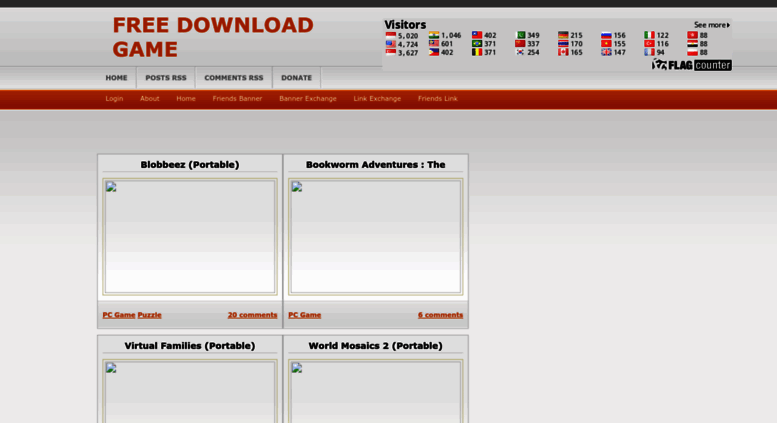The width and height of the screenshot is (777, 423).
Task: Click the Bookworm Adventures post thumbnail image
Action: click(x=376, y=237)
